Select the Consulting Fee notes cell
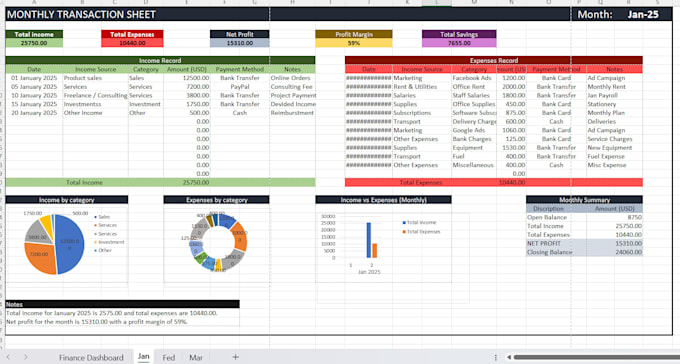This screenshot has width=680, height=364. (292, 87)
